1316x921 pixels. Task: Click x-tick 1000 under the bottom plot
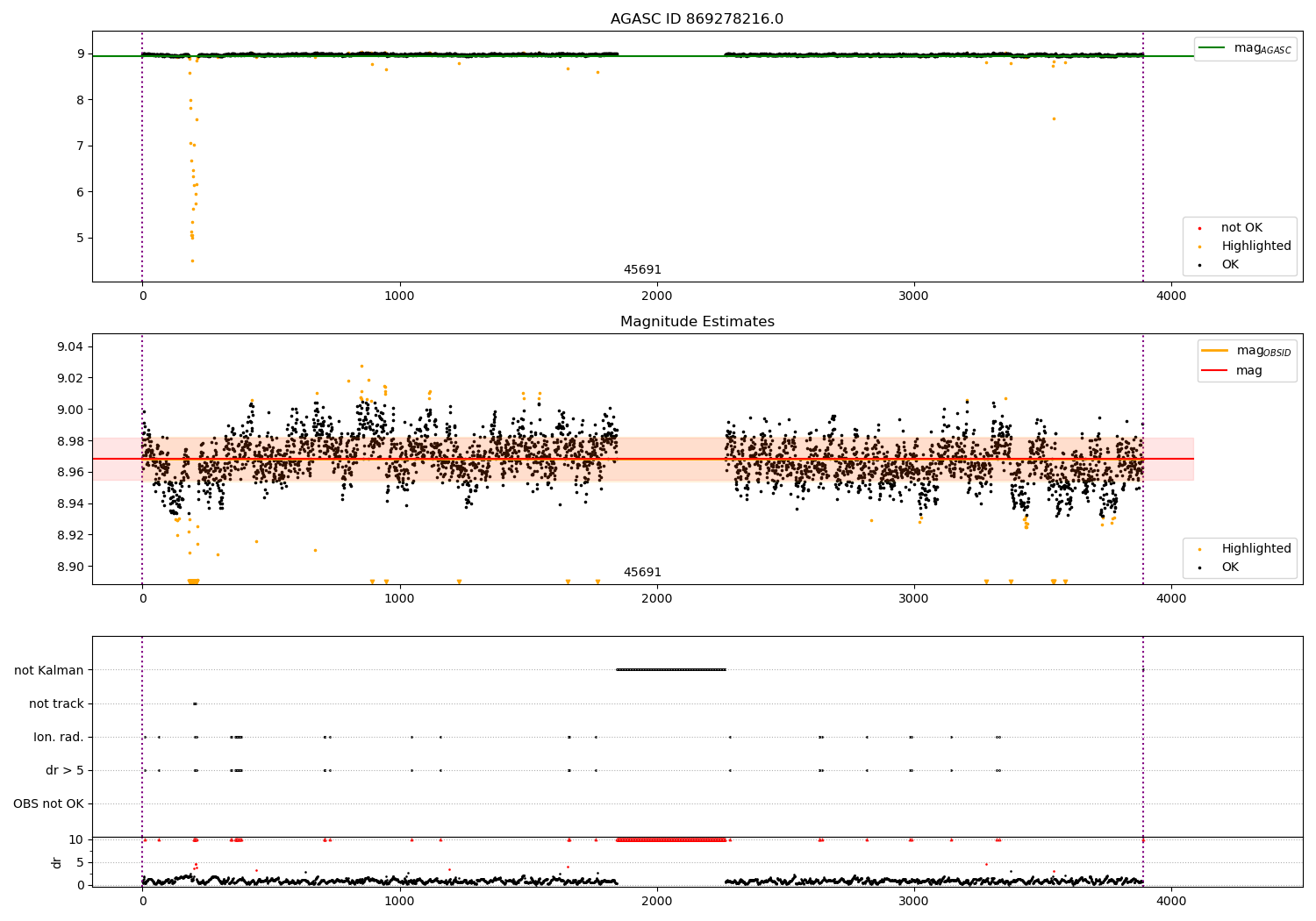click(399, 901)
